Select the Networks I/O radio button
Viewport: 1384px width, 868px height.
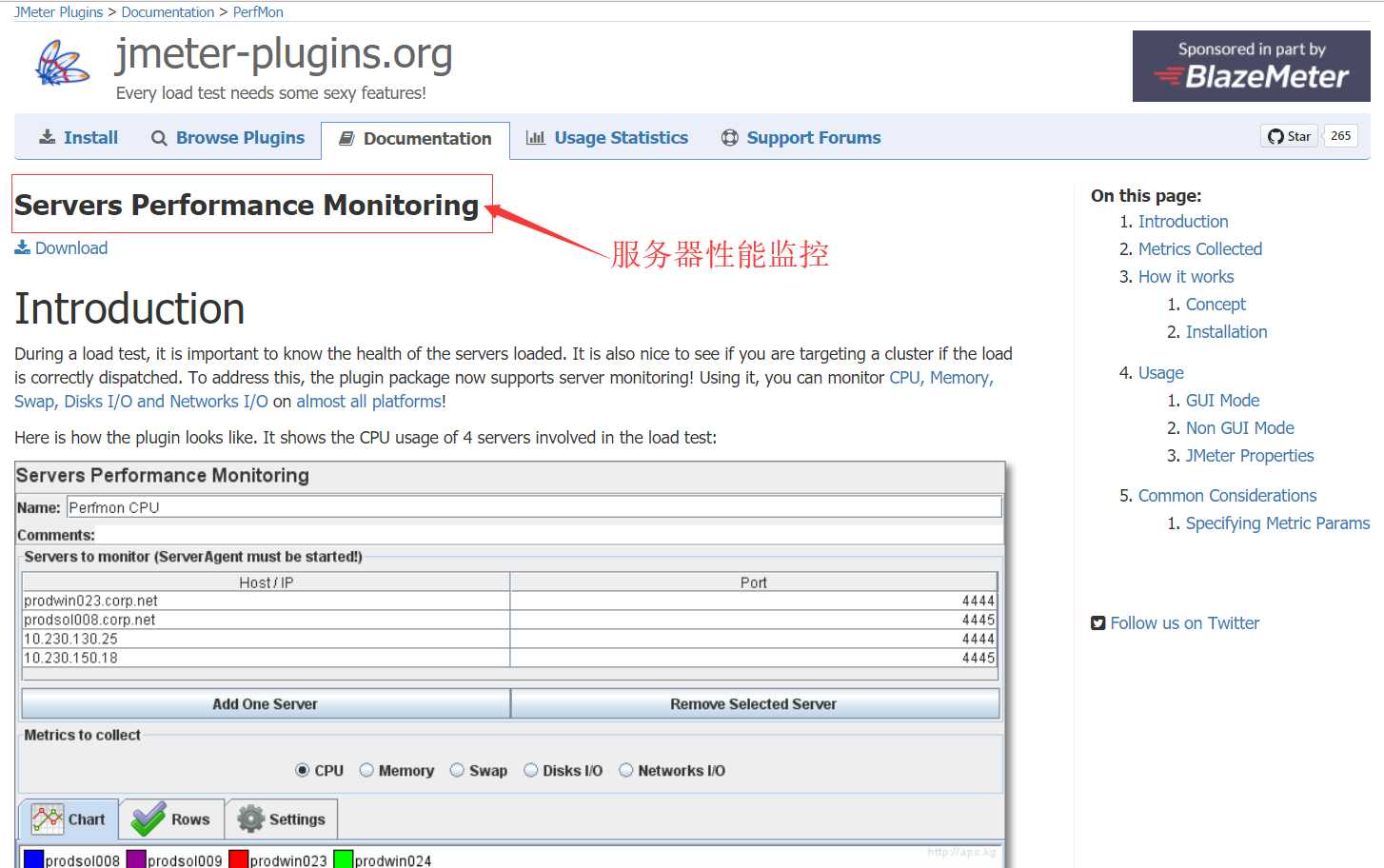coord(626,770)
